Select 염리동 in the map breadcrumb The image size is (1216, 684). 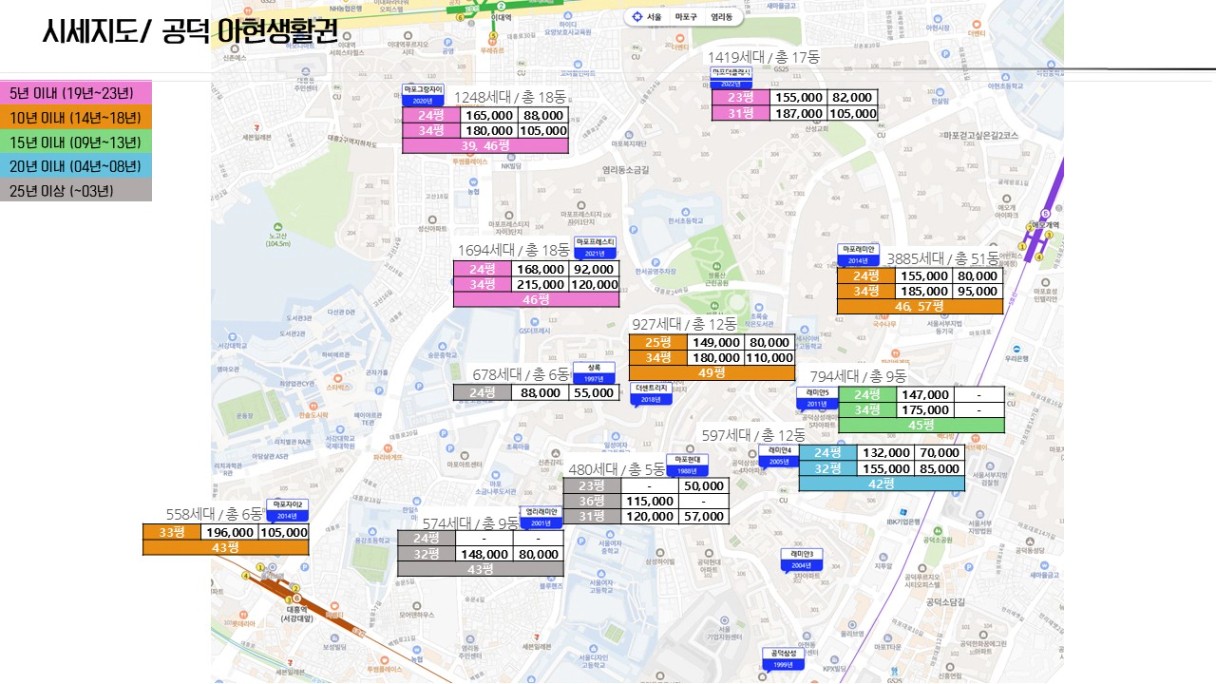click(721, 18)
